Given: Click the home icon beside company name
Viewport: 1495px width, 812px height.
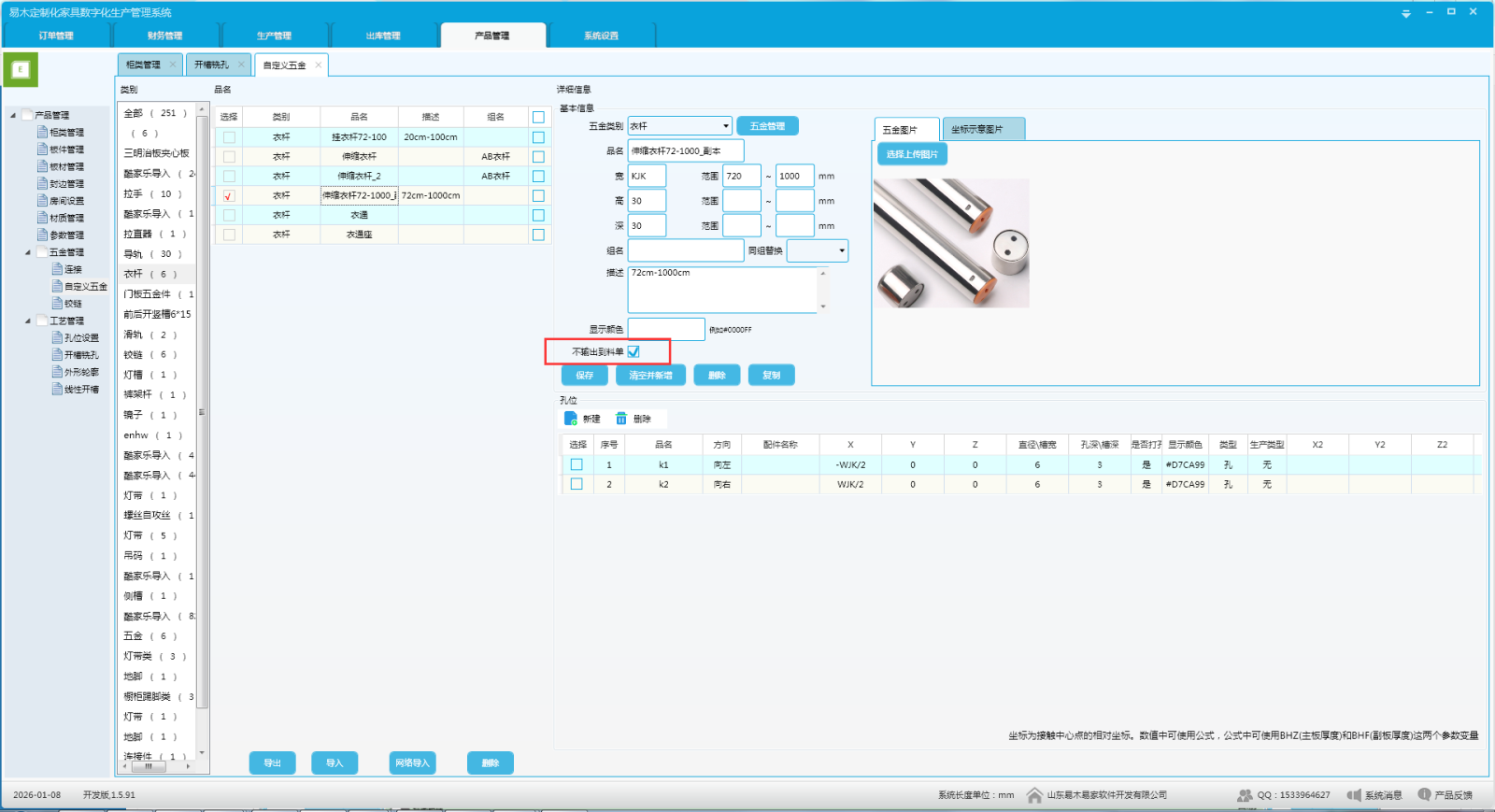Looking at the screenshot, I should pyautogui.click(x=1034, y=795).
